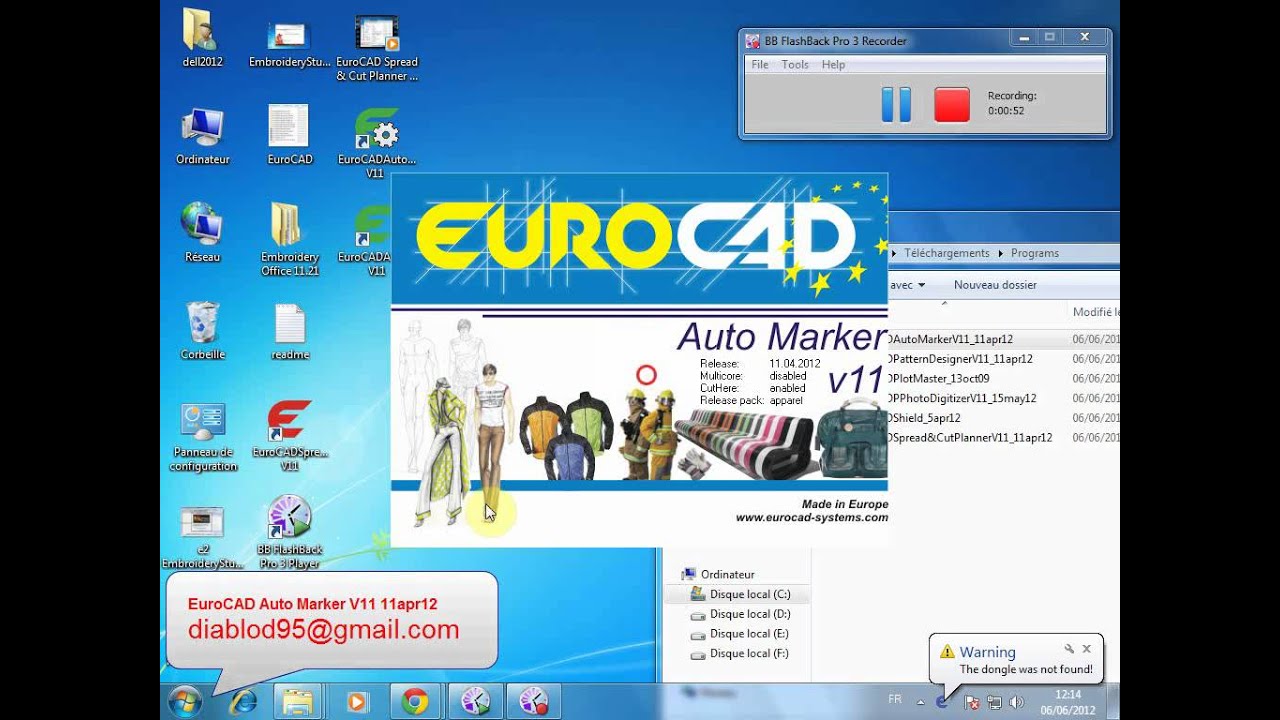Select EuroCAD Spread & Cut Planner shortcut
1280x720 pixels.
tap(377, 48)
